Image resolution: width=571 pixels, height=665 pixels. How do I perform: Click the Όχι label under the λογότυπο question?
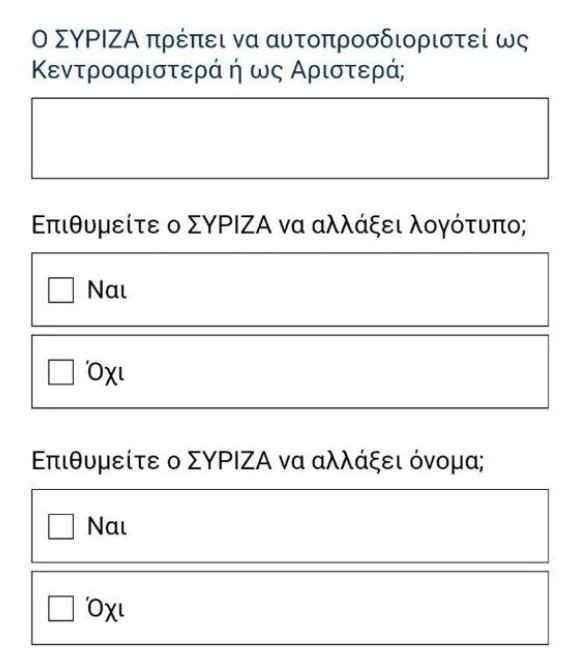(x=106, y=372)
